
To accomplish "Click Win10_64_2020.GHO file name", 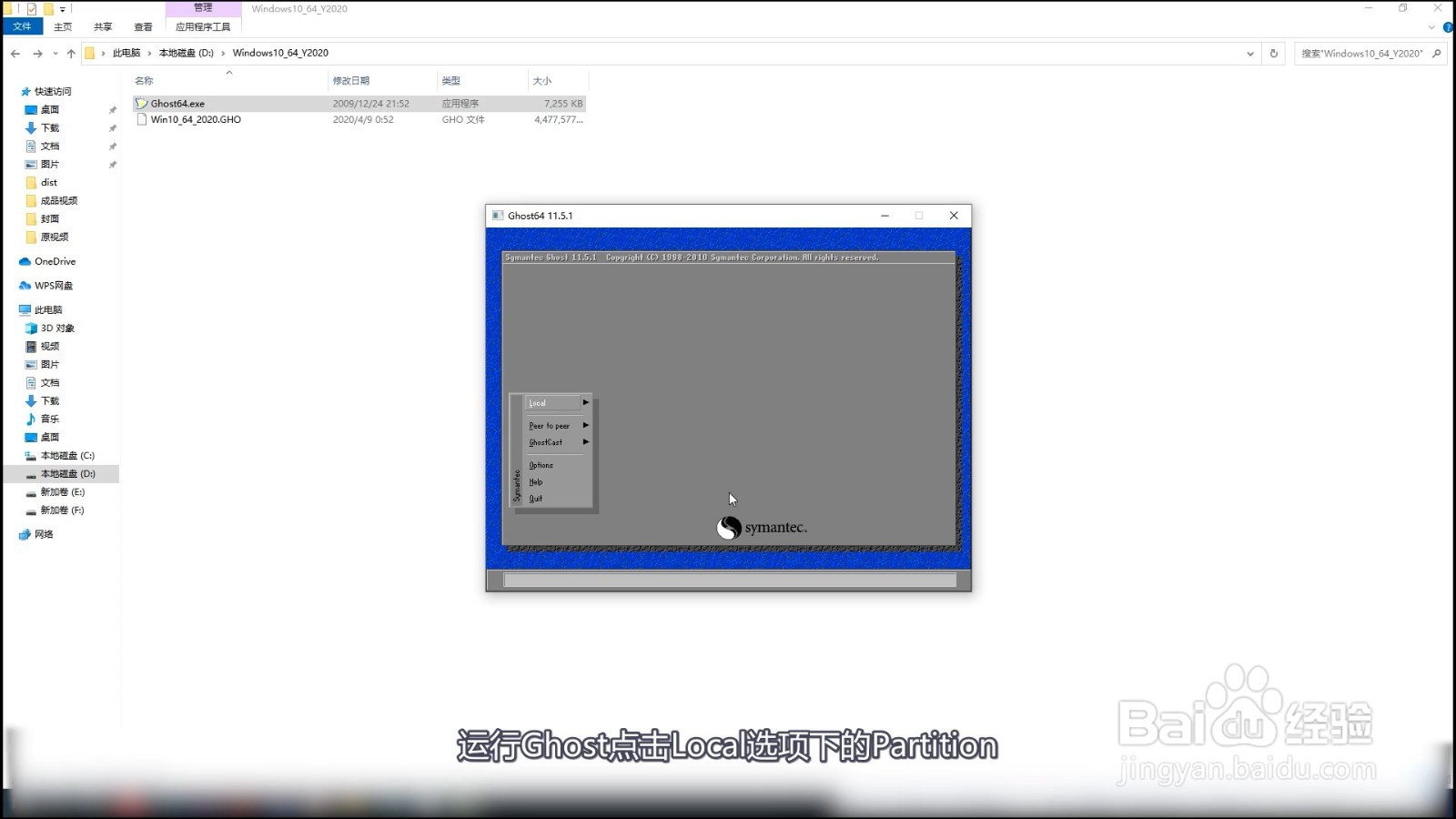I will tap(196, 119).
